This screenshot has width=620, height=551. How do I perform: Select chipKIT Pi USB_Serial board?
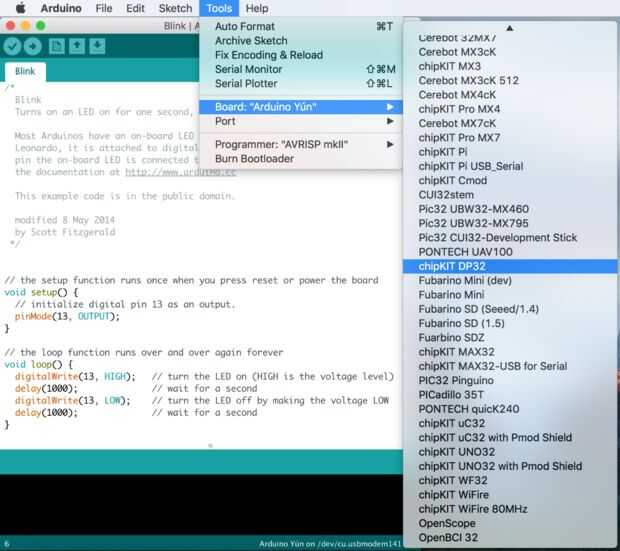point(510,166)
